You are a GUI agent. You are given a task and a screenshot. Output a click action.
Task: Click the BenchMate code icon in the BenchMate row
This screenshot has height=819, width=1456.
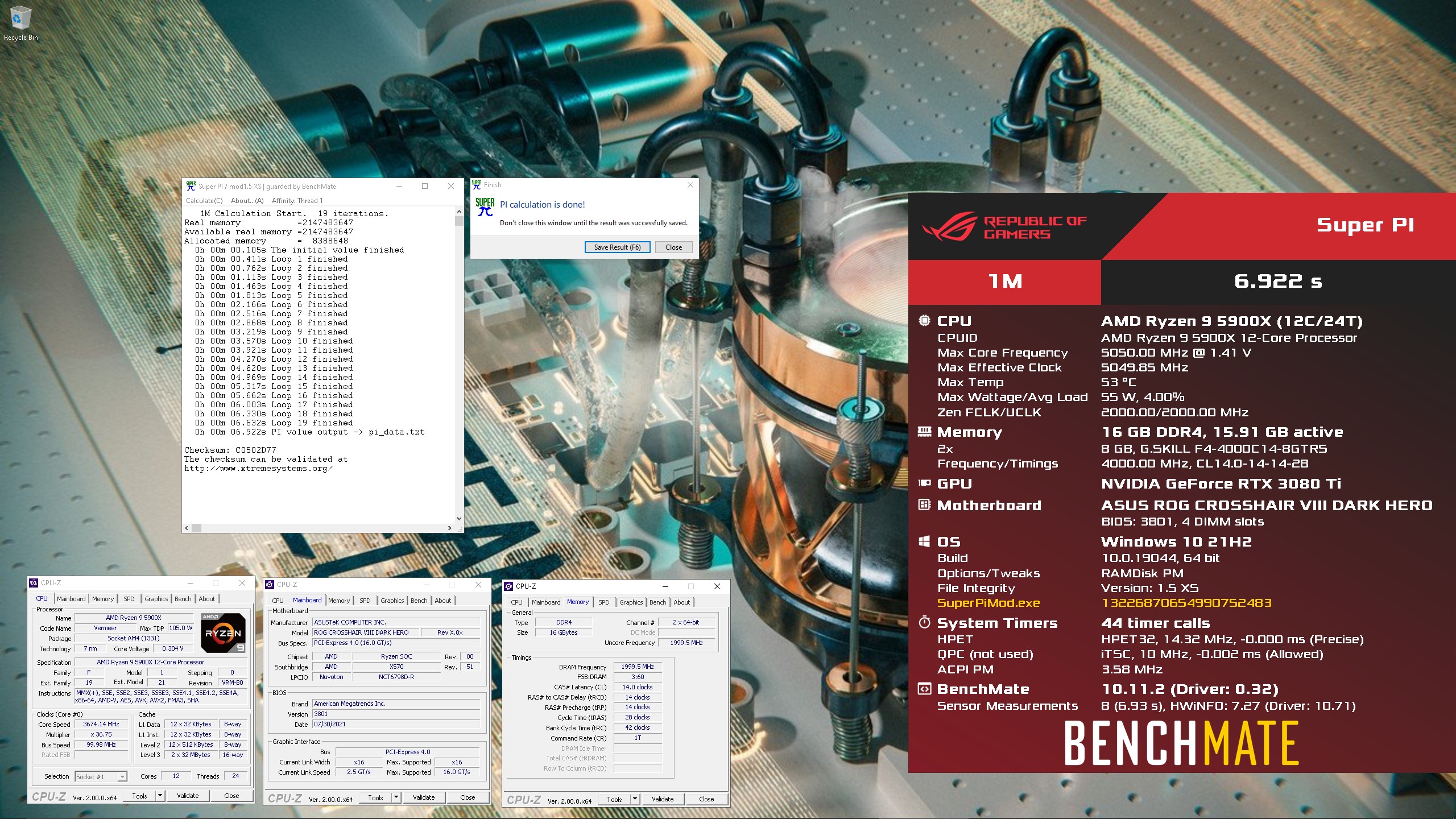coord(924,689)
